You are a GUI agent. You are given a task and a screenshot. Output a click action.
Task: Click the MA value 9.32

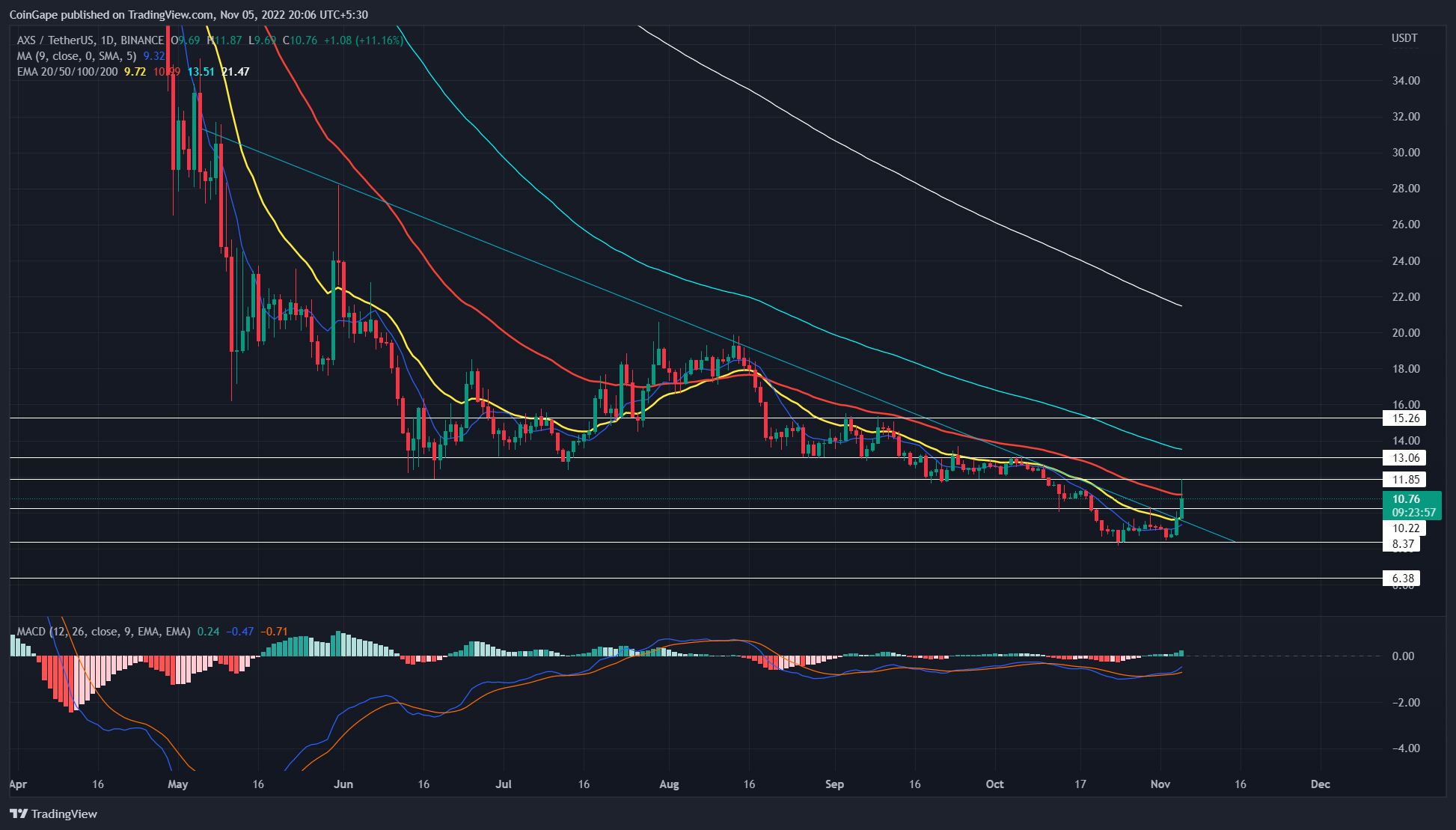(x=154, y=56)
